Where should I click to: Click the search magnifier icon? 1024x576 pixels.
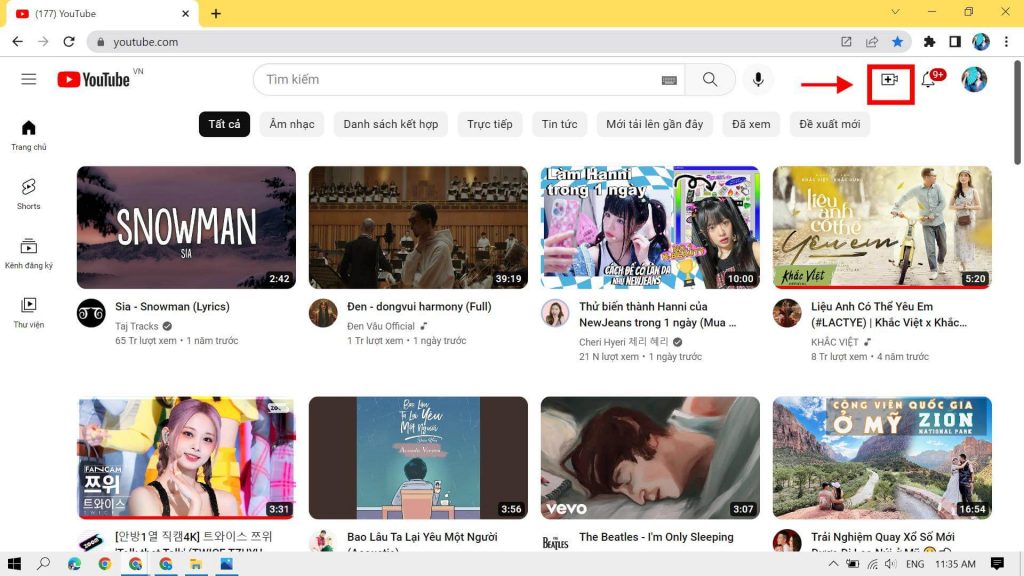point(710,79)
